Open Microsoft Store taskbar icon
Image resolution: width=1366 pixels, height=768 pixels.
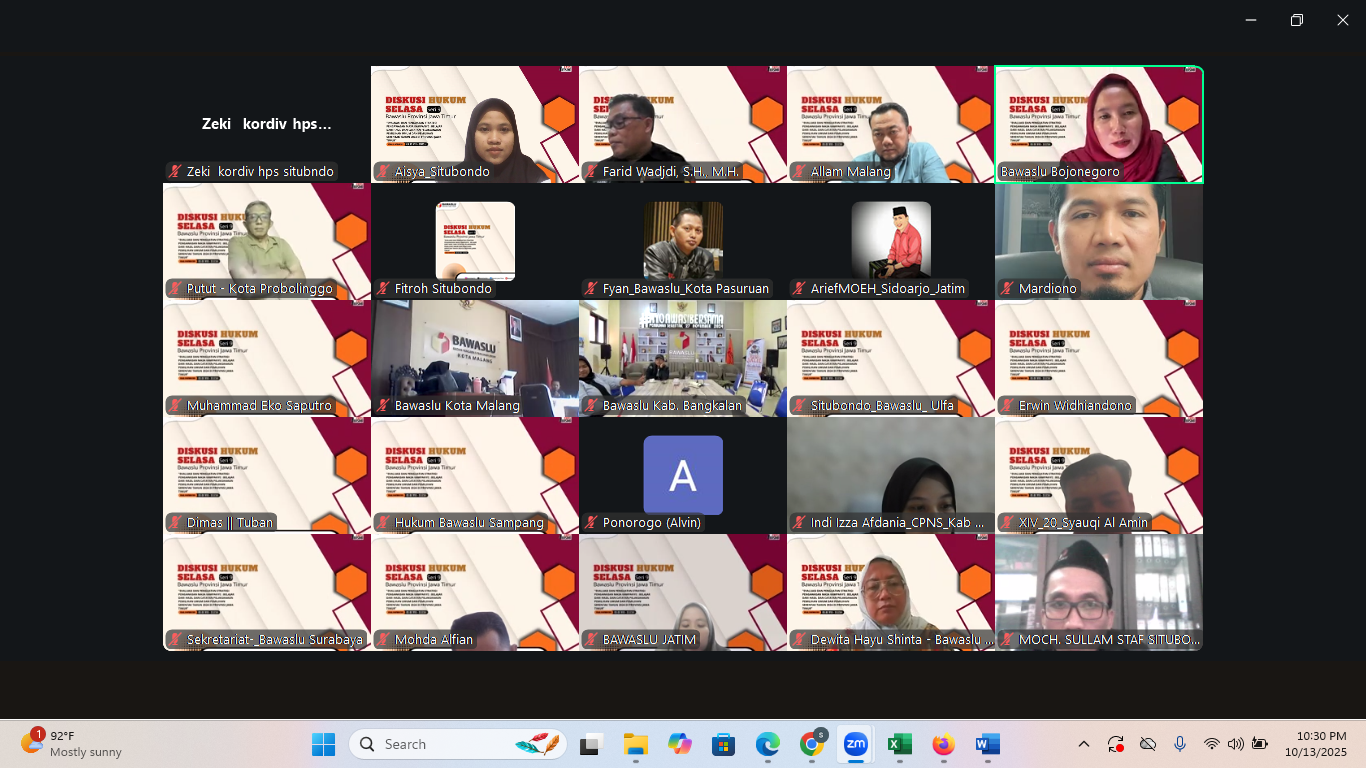[723, 744]
